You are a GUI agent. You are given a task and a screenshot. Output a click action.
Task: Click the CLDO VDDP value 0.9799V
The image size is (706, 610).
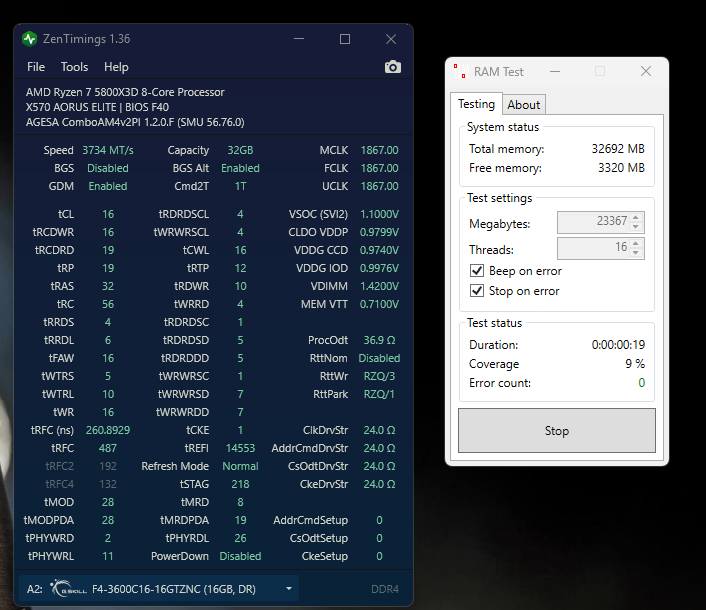tap(379, 232)
